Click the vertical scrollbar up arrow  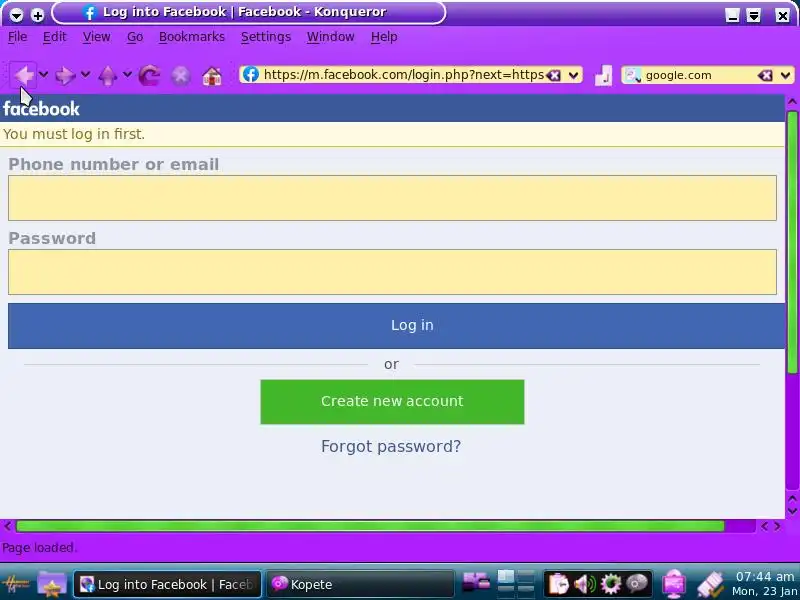point(792,102)
